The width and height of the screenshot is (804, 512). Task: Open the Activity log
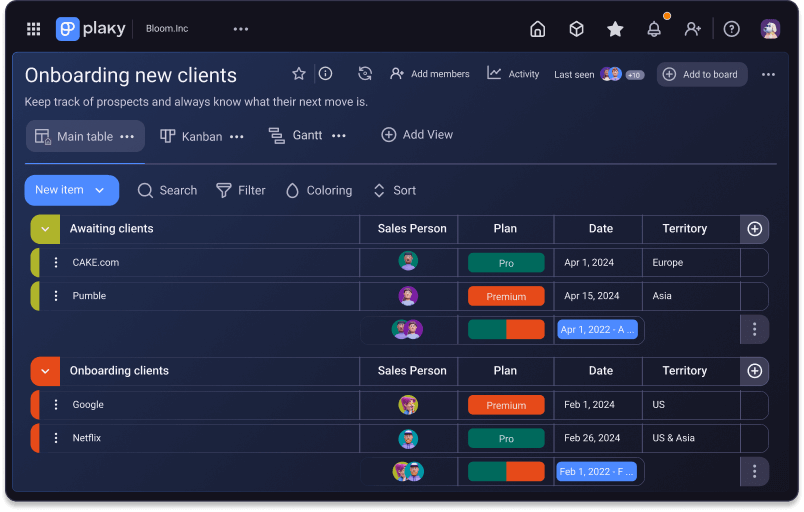click(513, 74)
